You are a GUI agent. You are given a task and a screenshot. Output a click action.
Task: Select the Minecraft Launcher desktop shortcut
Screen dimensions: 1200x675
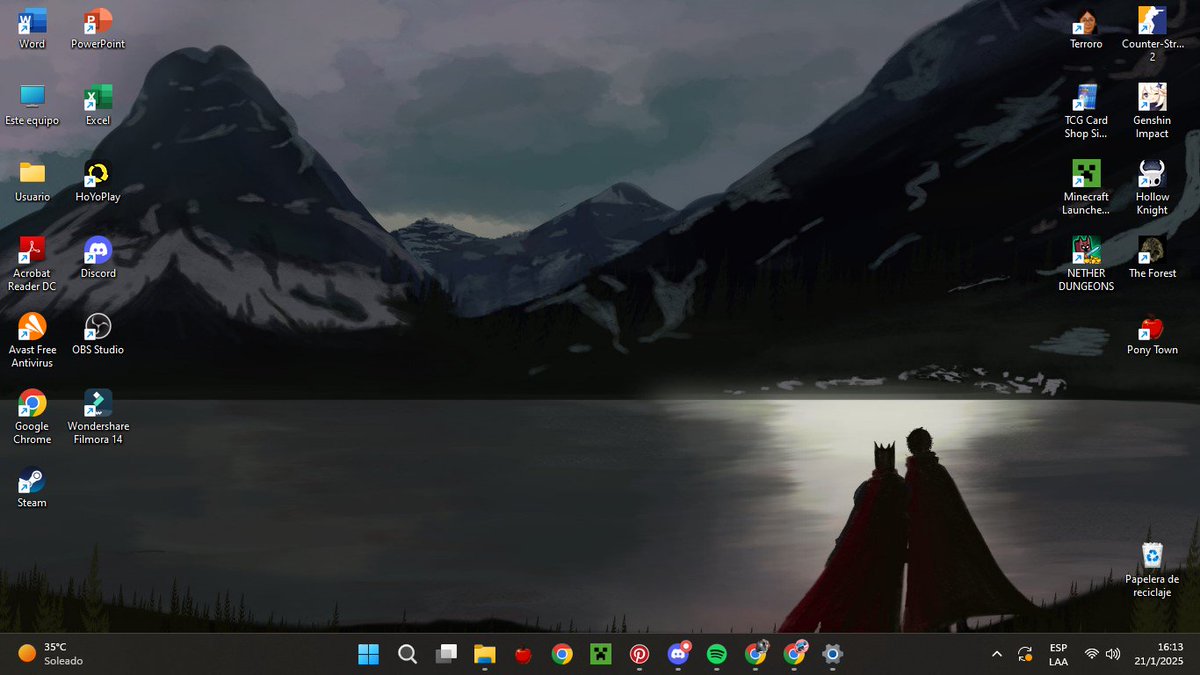(1086, 187)
